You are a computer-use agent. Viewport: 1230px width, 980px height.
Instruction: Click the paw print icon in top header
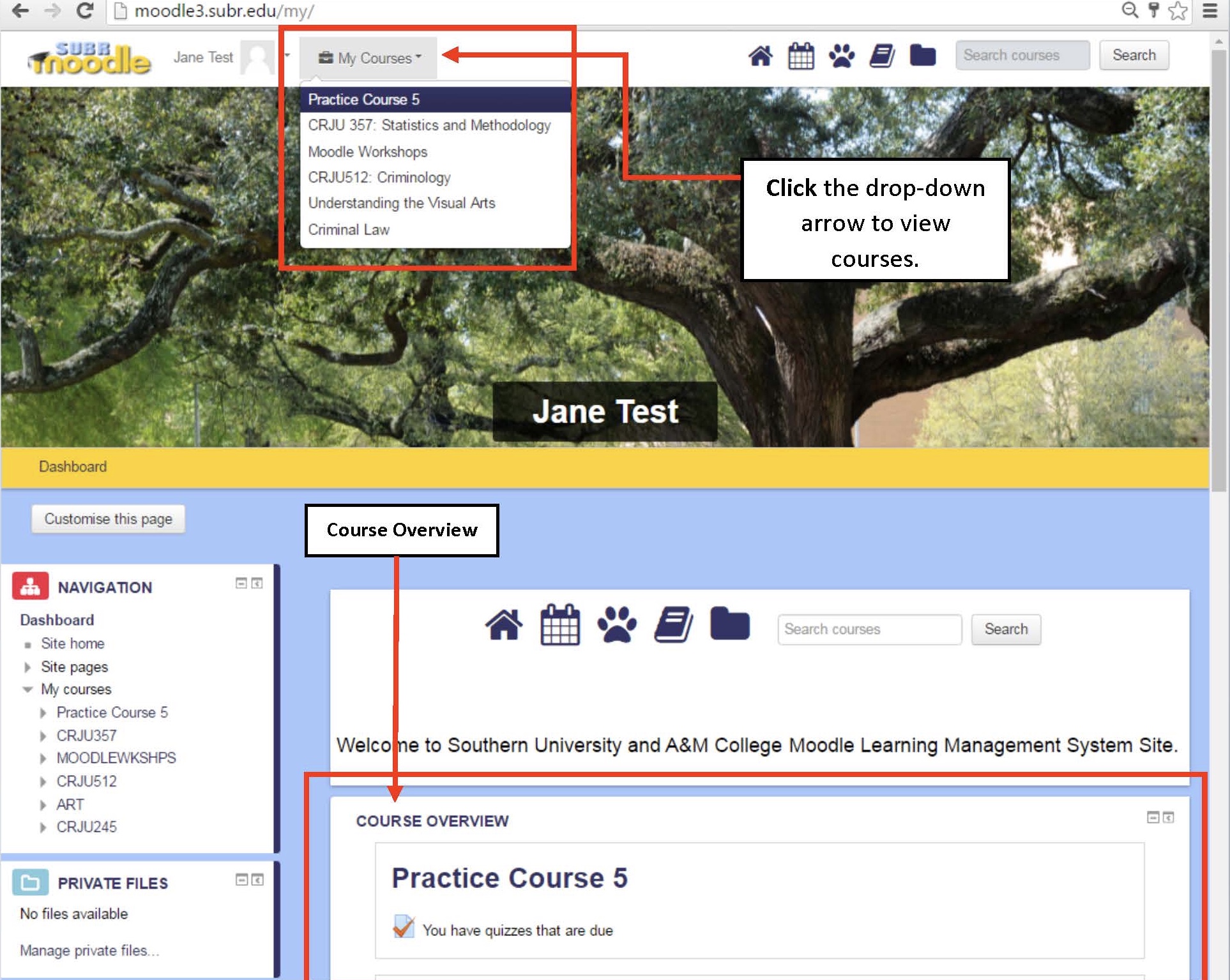point(842,56)
